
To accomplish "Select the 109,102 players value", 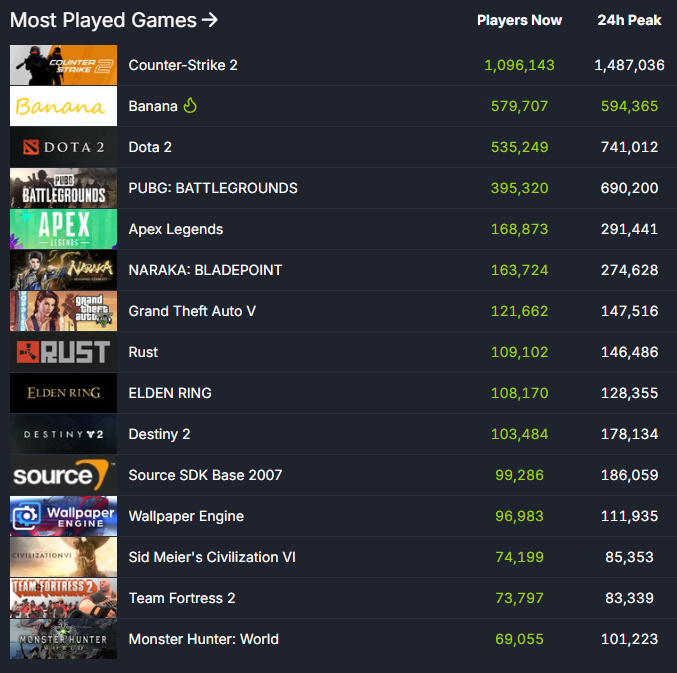I will [x=519, y=352].
